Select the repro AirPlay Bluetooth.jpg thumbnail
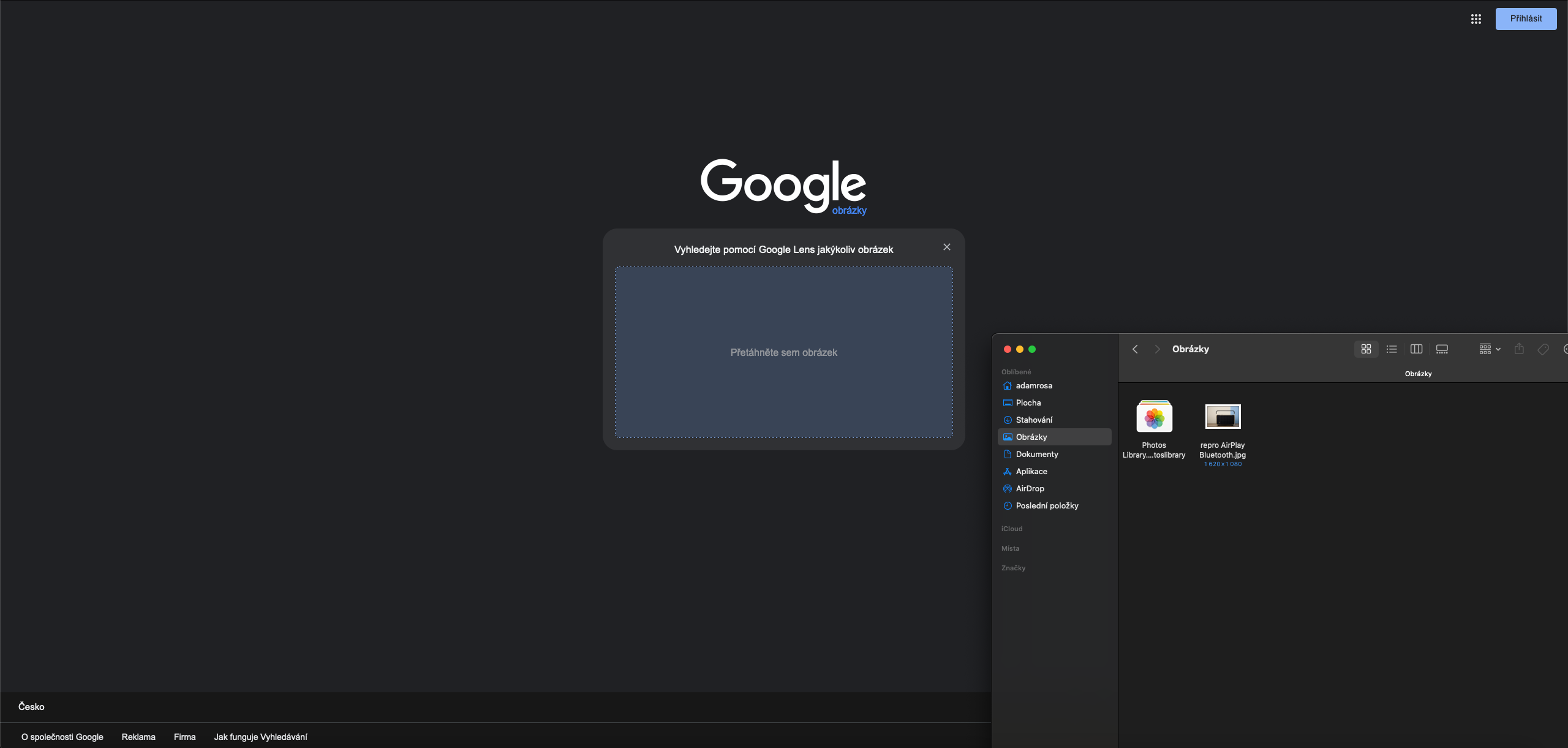Image resolution: width=1568 pixels, height=748 pixels. coord(1223,417)
